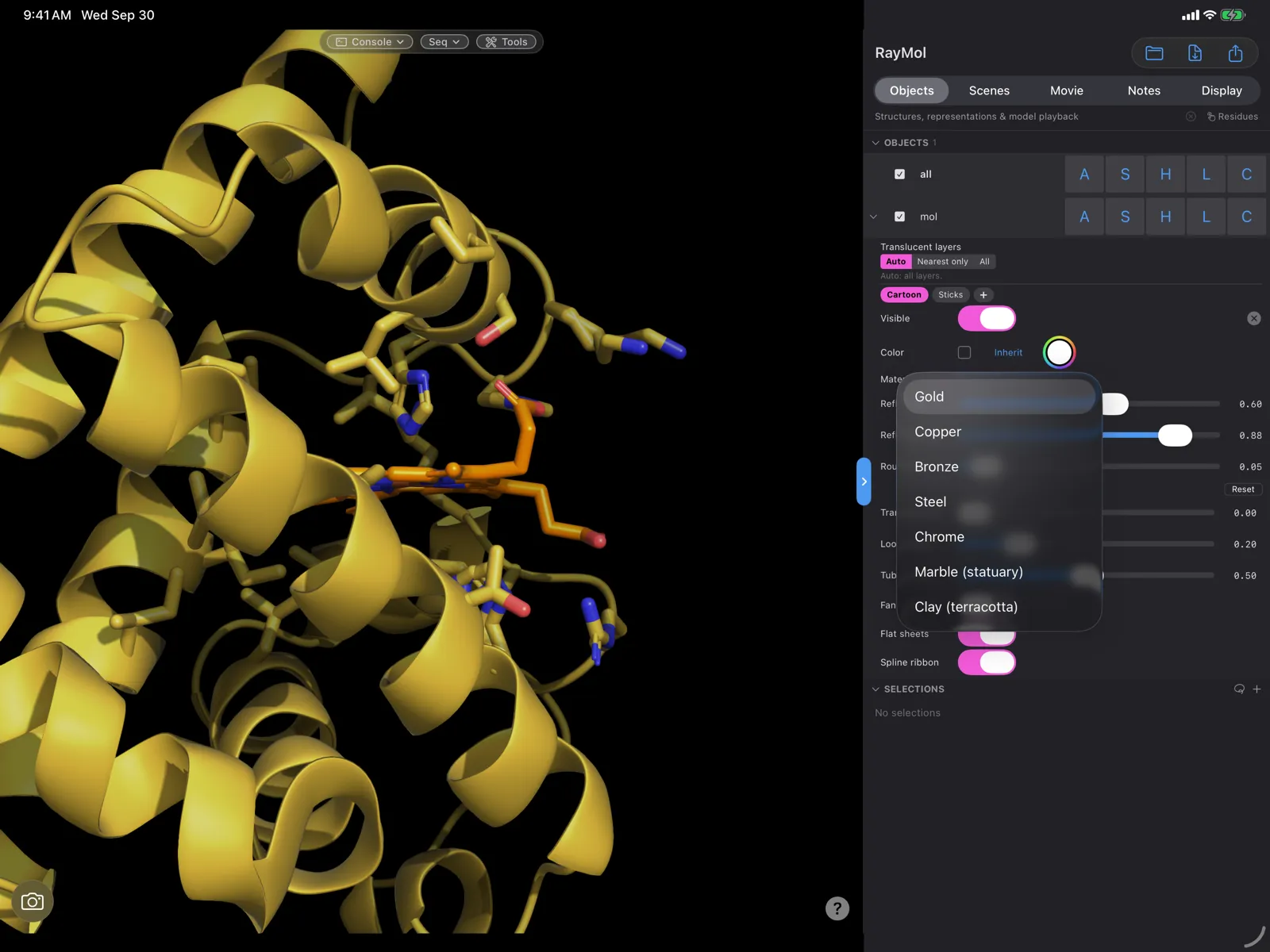Open the Tools menu
The width and height of the screenshot is (1270, 952).
[x=506, y=42]
